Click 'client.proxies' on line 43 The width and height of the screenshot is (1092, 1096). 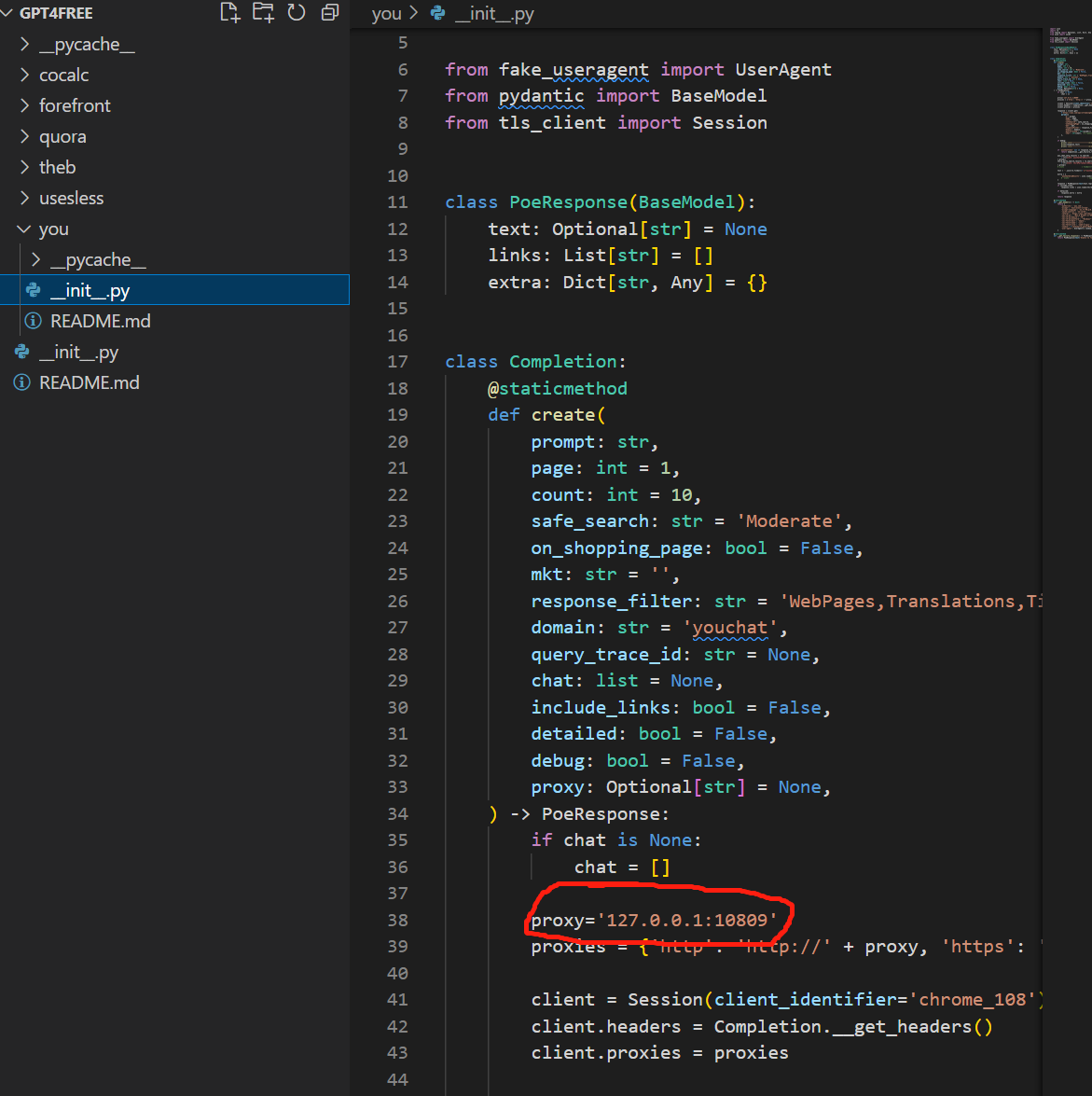pos(606,1053)
